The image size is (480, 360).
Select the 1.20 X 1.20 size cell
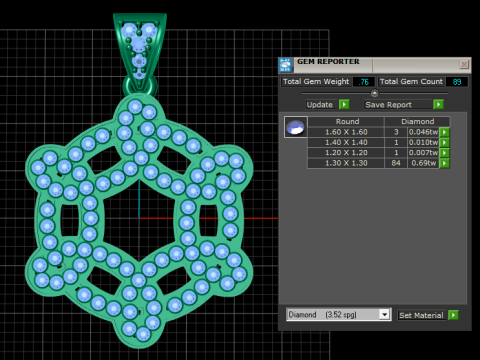pyautogui.click(x=346, y=153)
